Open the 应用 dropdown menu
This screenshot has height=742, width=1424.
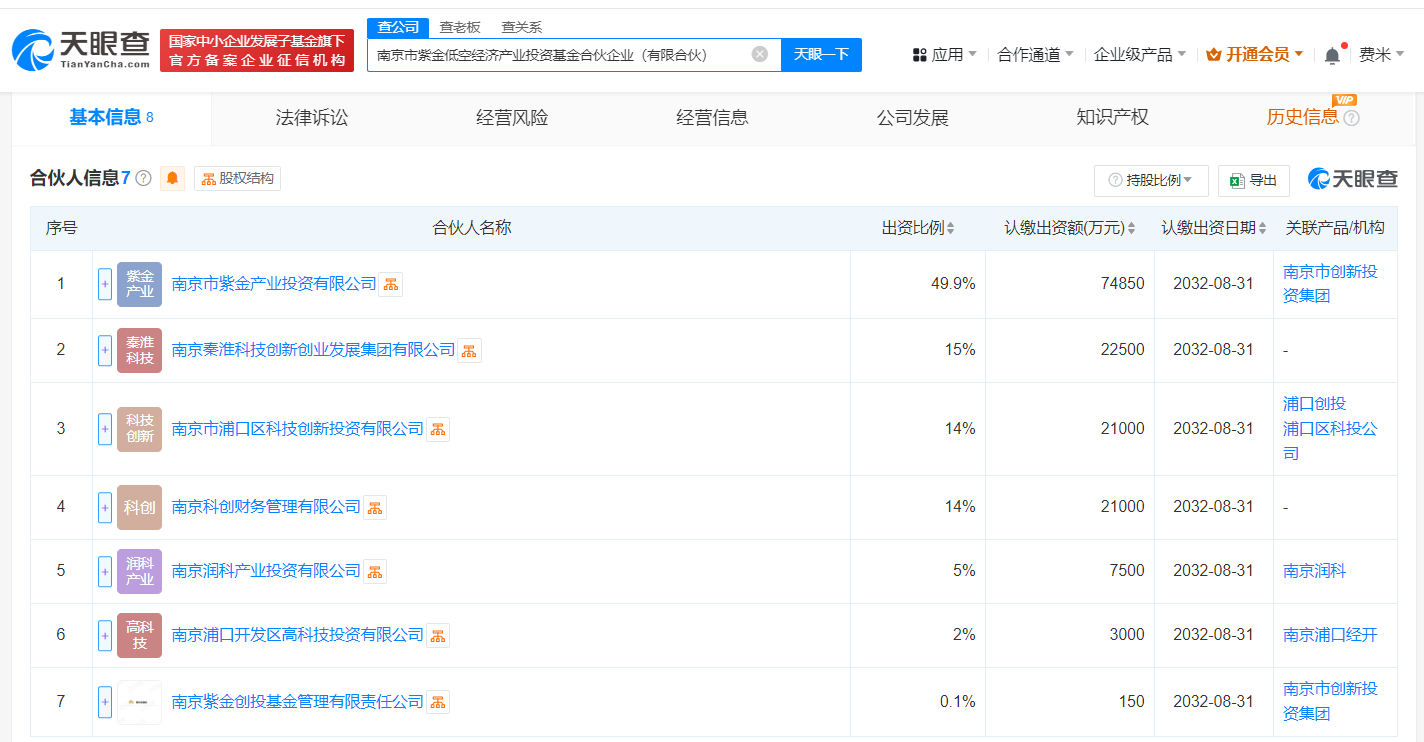944,55
